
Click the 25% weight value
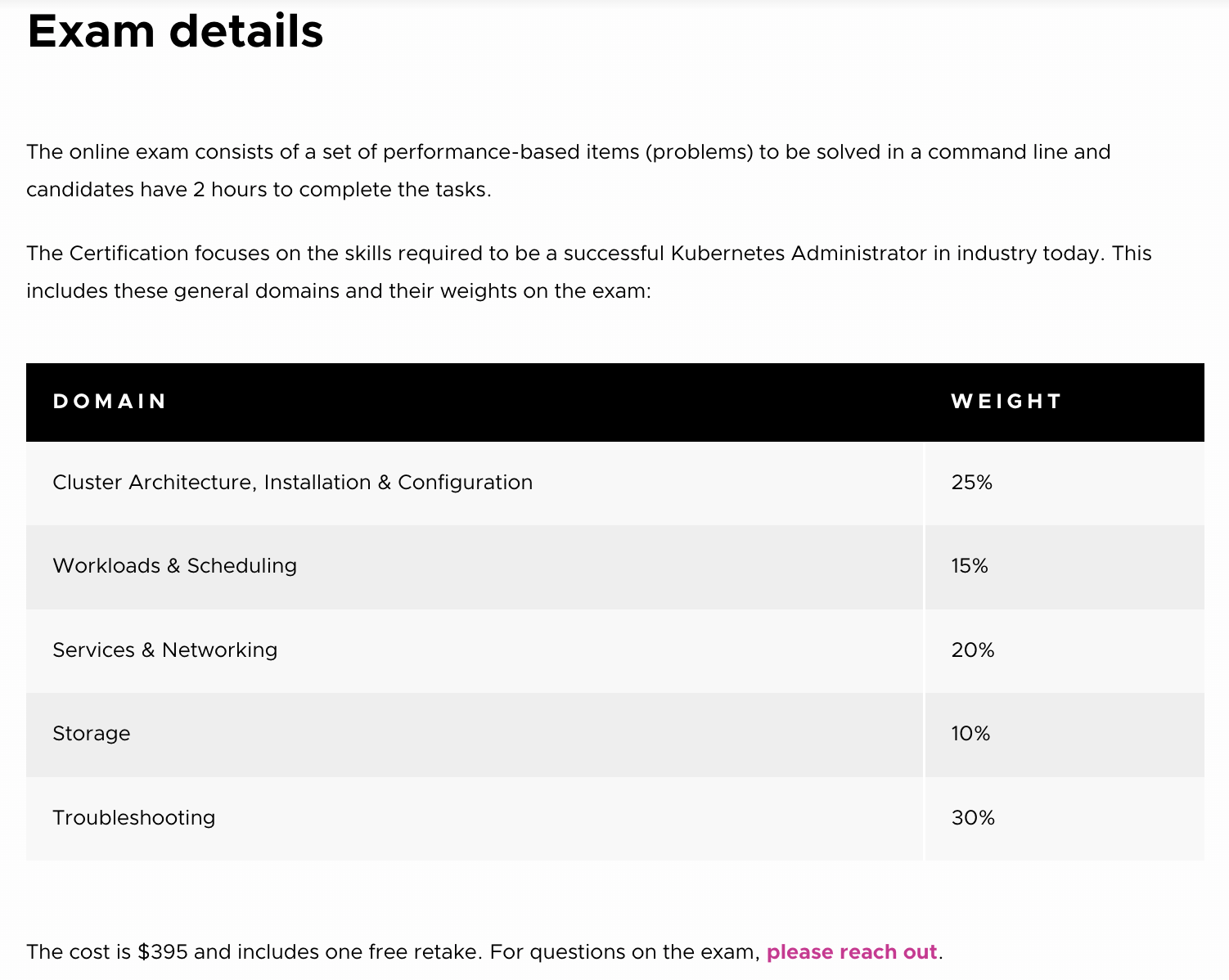coord(971,483)
